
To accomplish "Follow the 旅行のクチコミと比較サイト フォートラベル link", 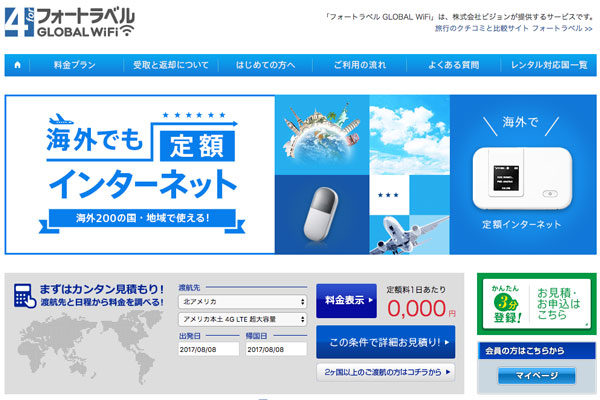I will point(514,29).
